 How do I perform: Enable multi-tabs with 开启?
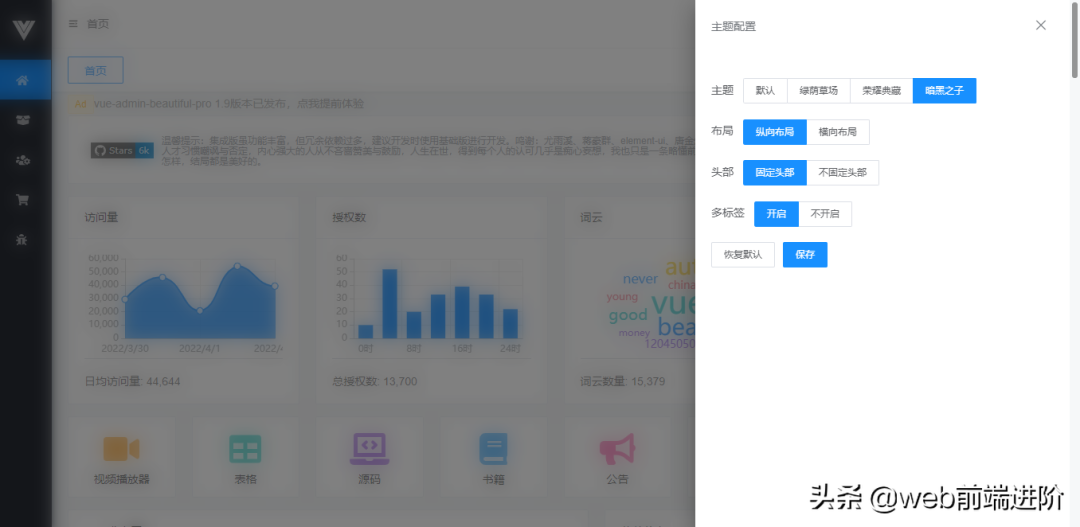[x=776, y=214]
